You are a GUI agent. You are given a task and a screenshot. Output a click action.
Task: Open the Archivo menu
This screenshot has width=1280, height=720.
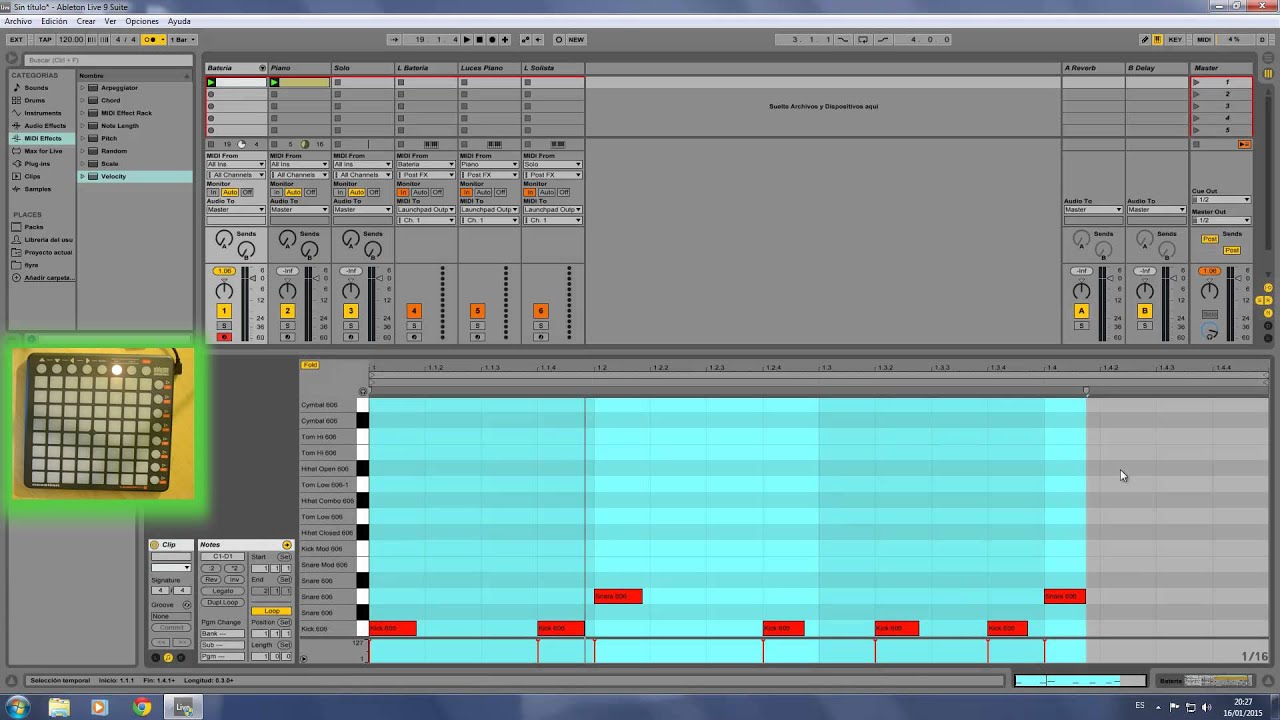[x=18, y=21]
